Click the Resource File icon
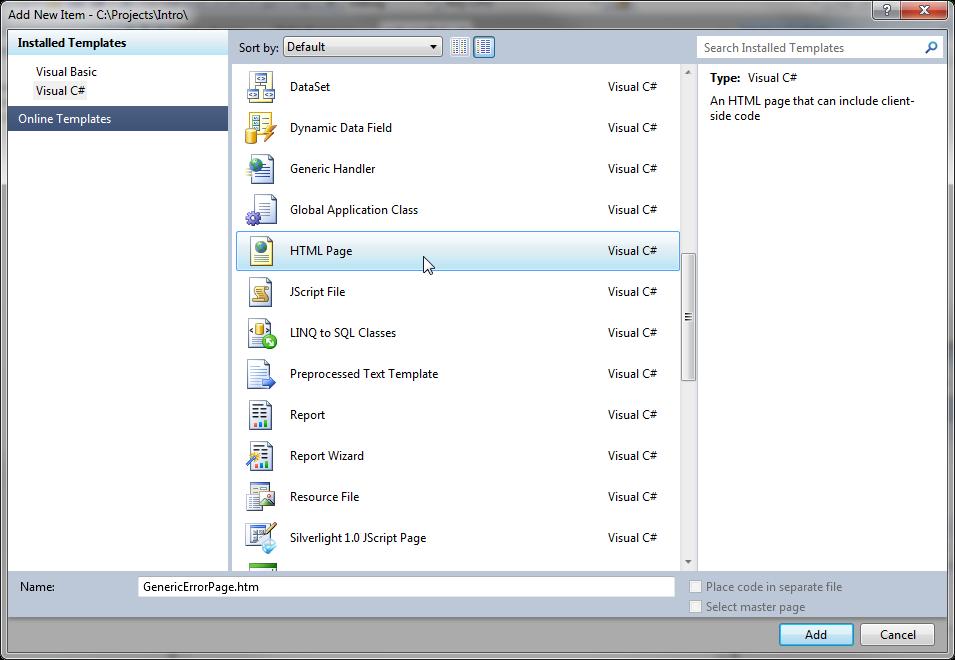The height and width of the screenshot is (660, 955). coord(261,497)
